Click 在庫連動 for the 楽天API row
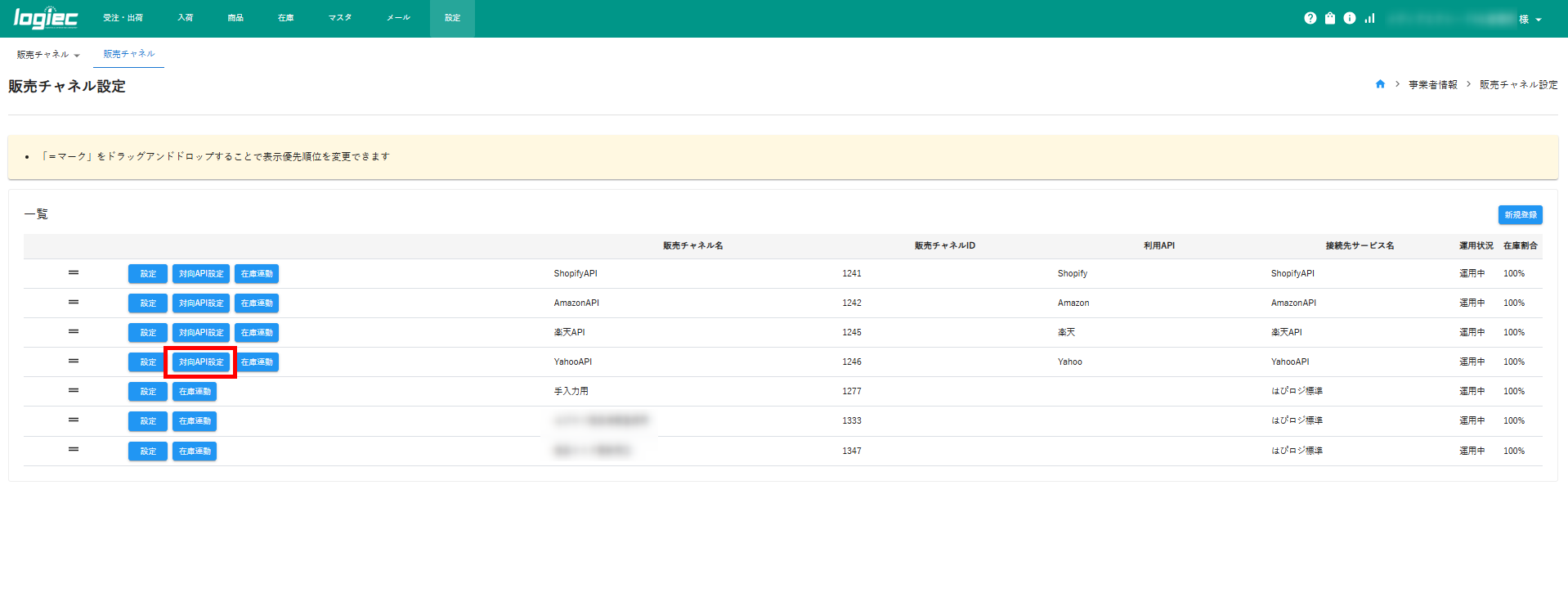 click(x=257, y=333)
